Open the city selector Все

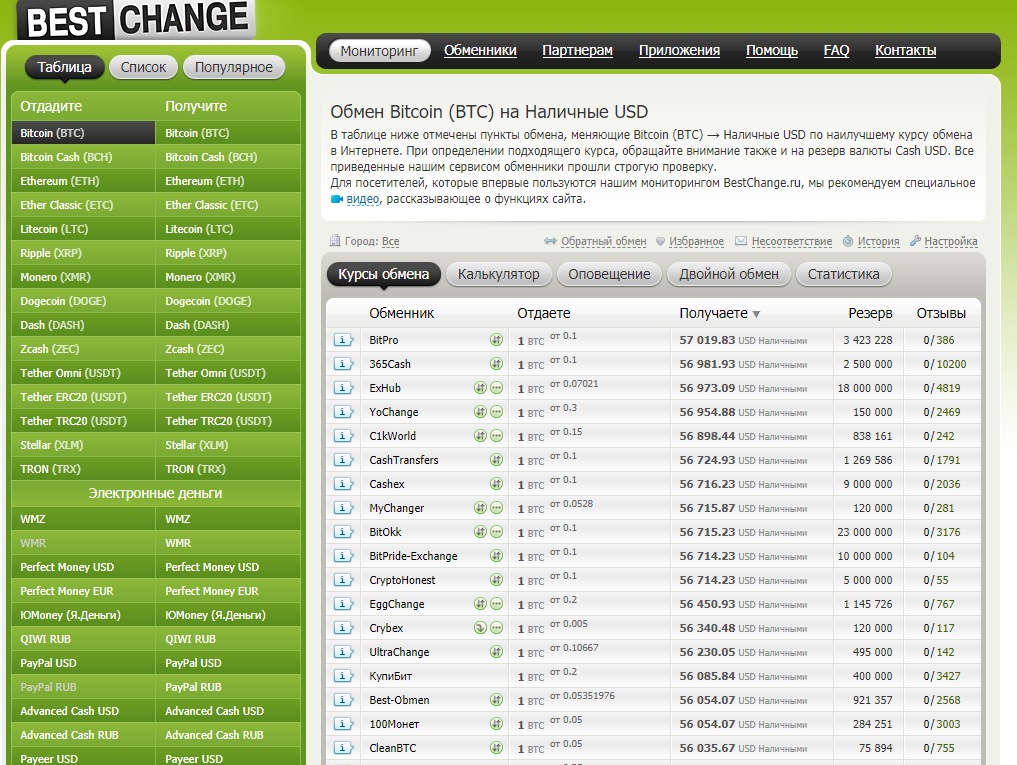pyautogui.click(x=390, y=241)
